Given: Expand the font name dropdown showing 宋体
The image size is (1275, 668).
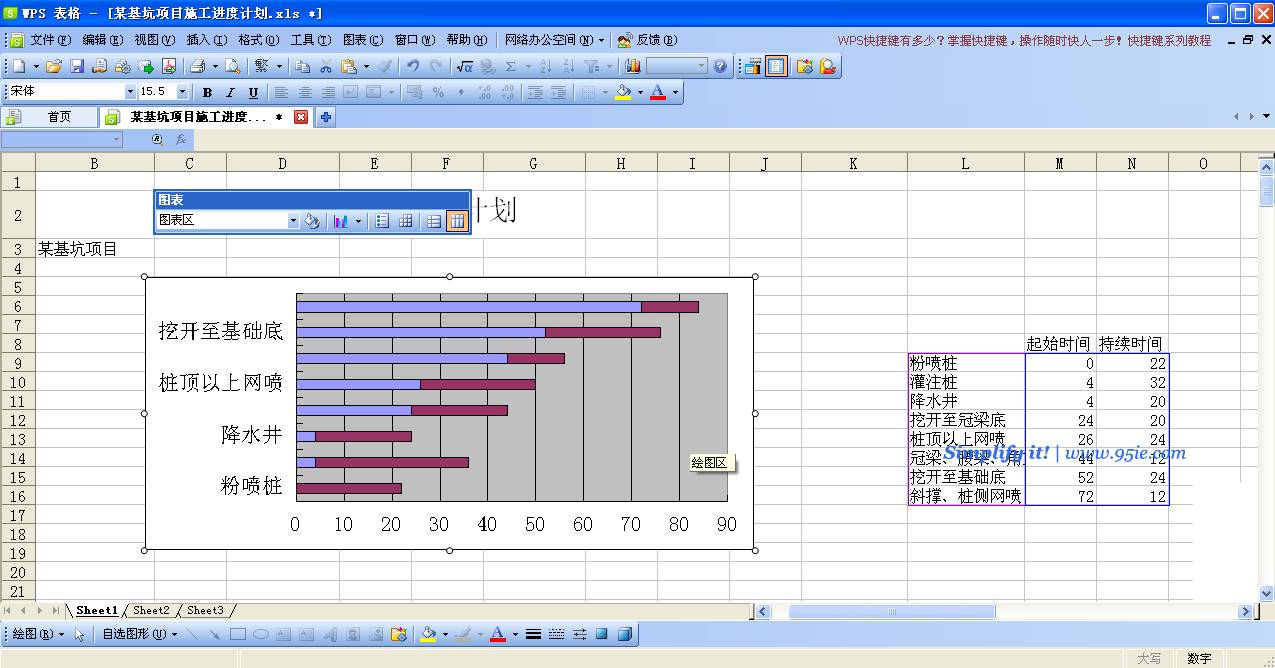Looking at the screenshot, I should [130, 92].
